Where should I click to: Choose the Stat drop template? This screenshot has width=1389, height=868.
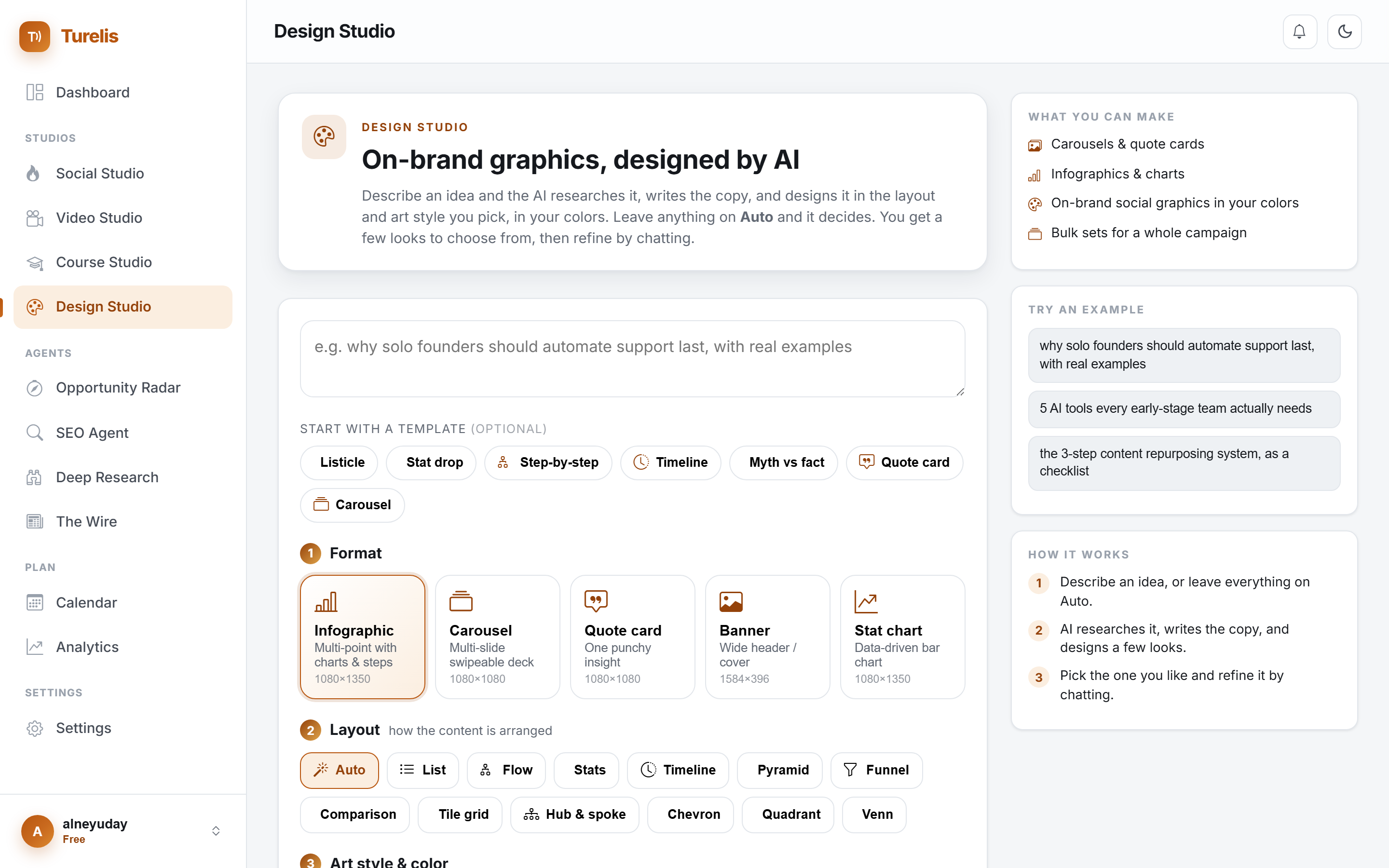(431, 463)
